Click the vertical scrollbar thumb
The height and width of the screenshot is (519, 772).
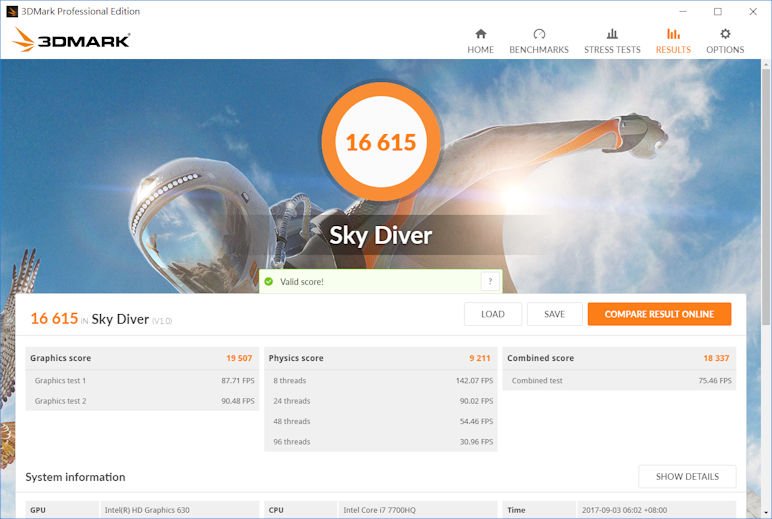[766, 197]
